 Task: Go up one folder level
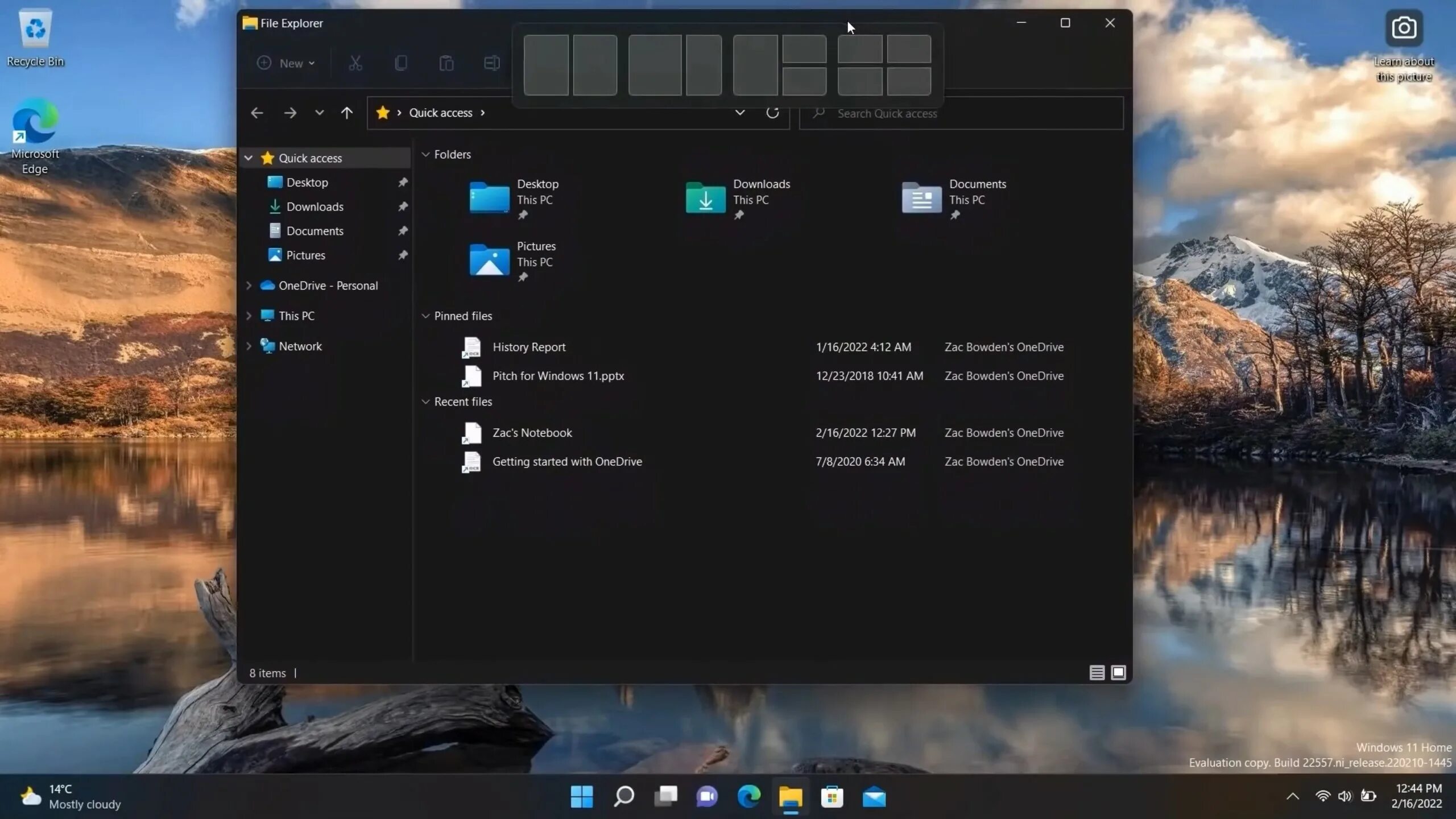(346, 113)
